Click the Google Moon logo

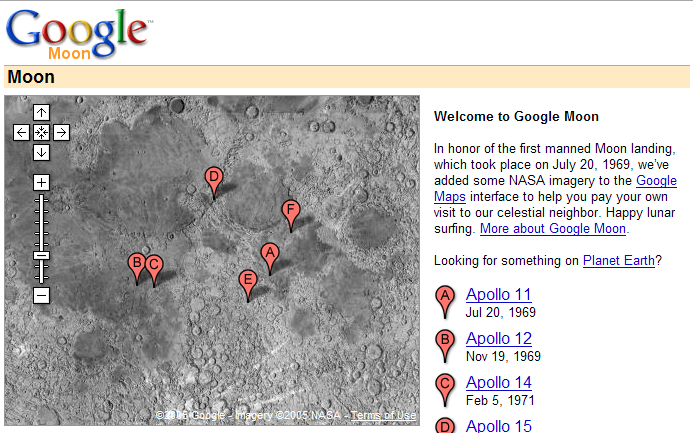click(77, 33)
